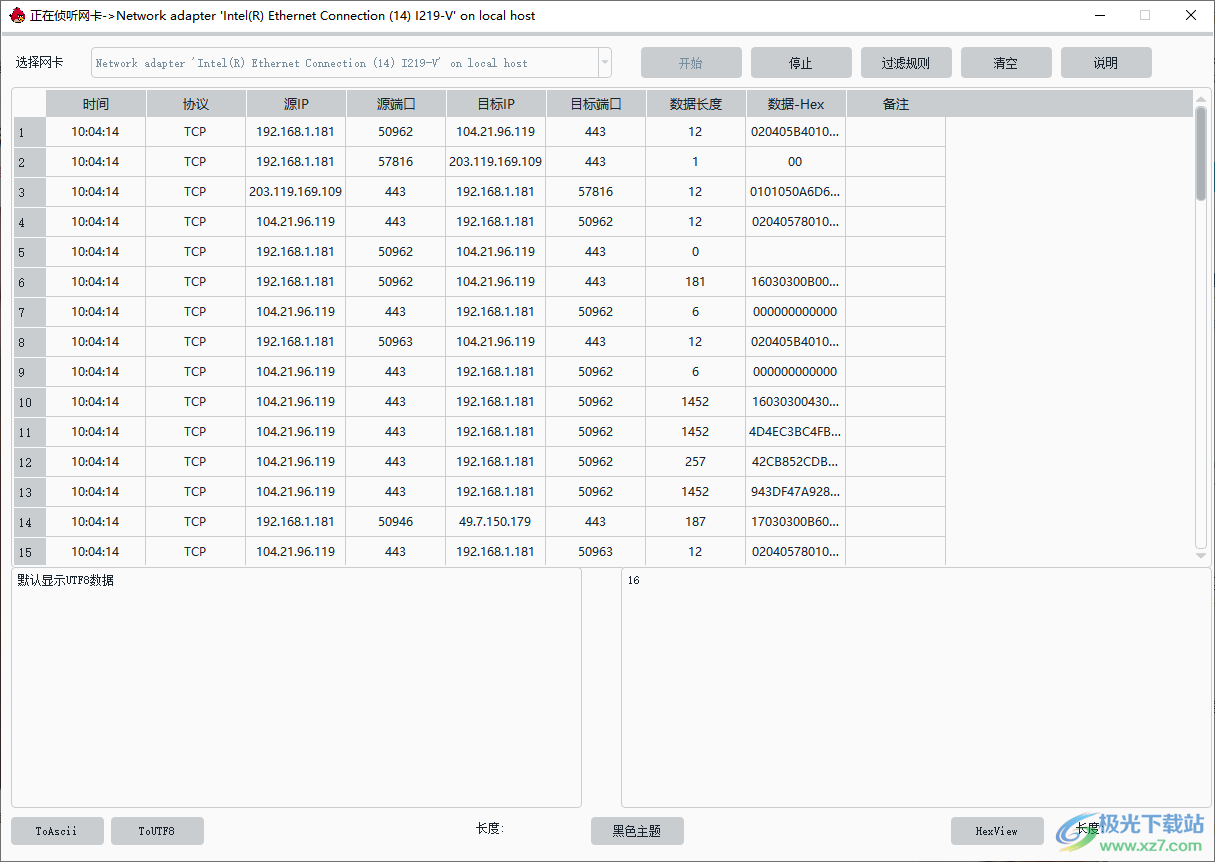Click hex data 4D4EC3BC4FB... in row 11
This screenshot has height=862, width=1215.
[796, 432]
